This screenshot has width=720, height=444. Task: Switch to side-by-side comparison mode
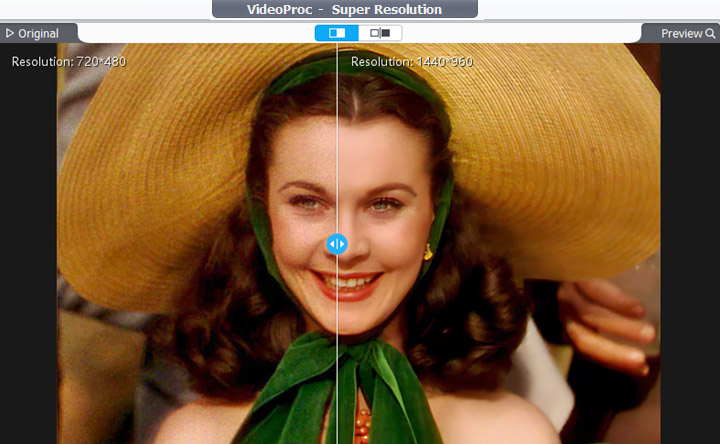380,33
